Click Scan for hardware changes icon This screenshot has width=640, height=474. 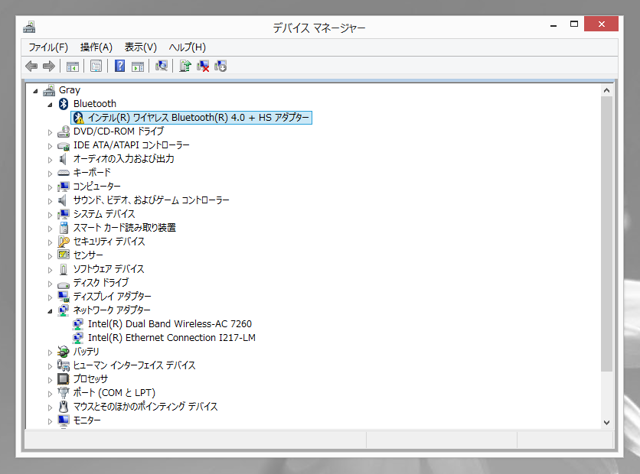click(161, 66)
